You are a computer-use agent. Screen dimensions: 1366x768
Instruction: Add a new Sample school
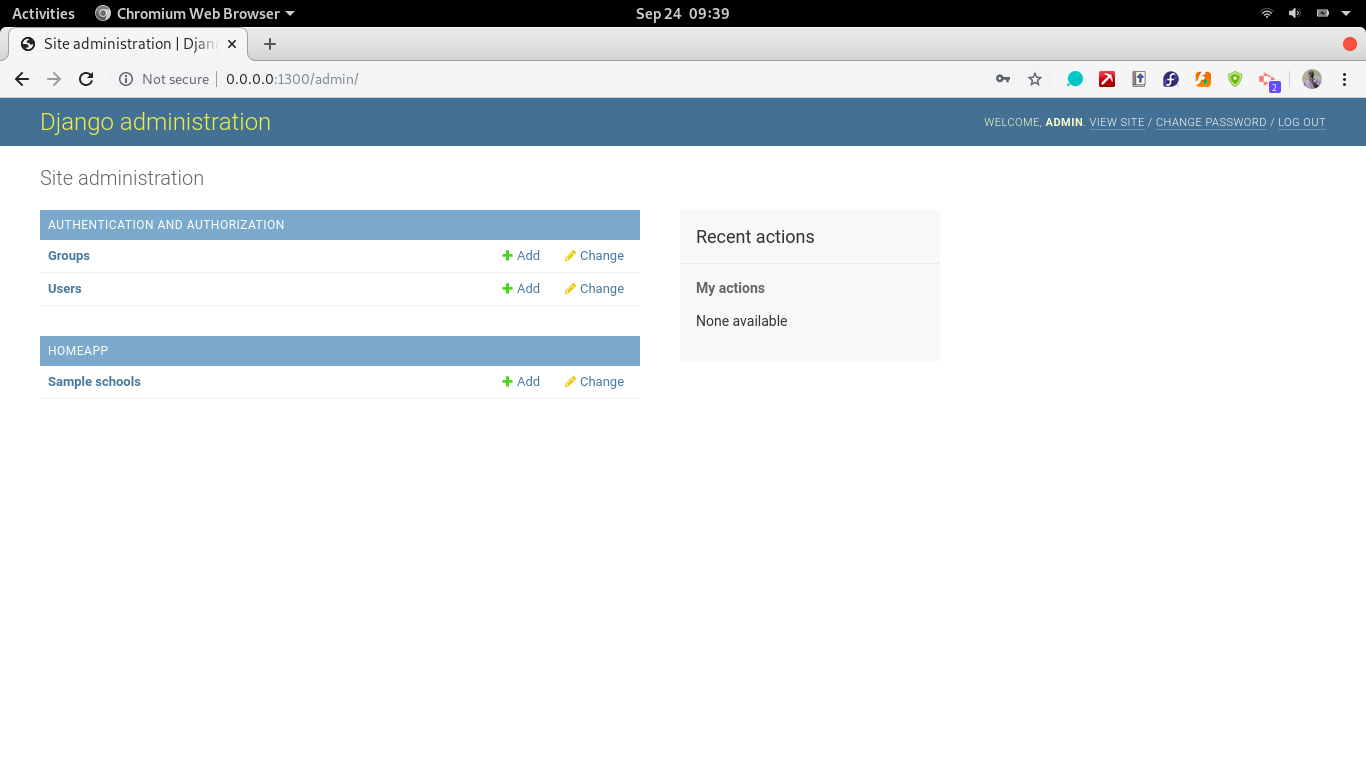[521, 382]
